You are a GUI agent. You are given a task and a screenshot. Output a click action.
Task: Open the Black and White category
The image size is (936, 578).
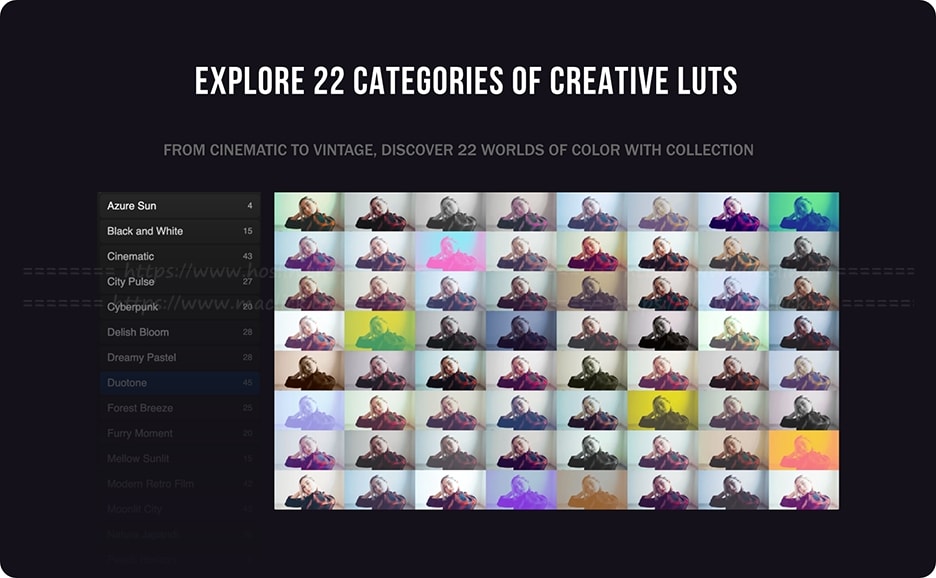click(179, 231)
